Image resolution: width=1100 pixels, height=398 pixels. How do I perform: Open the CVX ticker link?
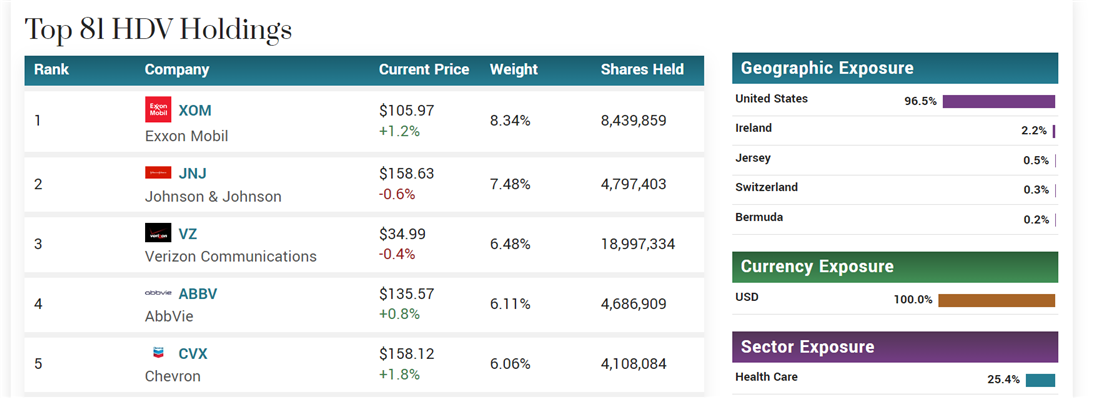point(193,354)
